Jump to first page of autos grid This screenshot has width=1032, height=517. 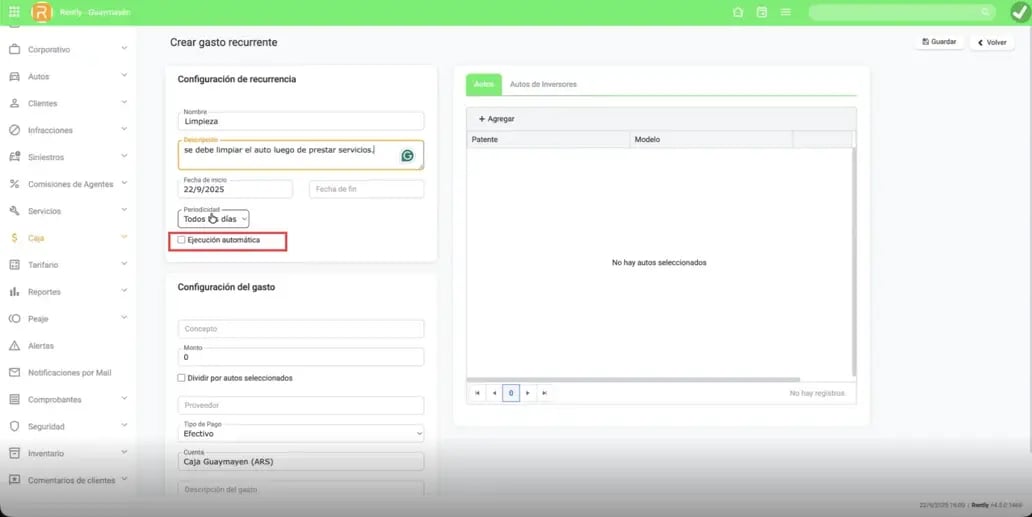478,394
